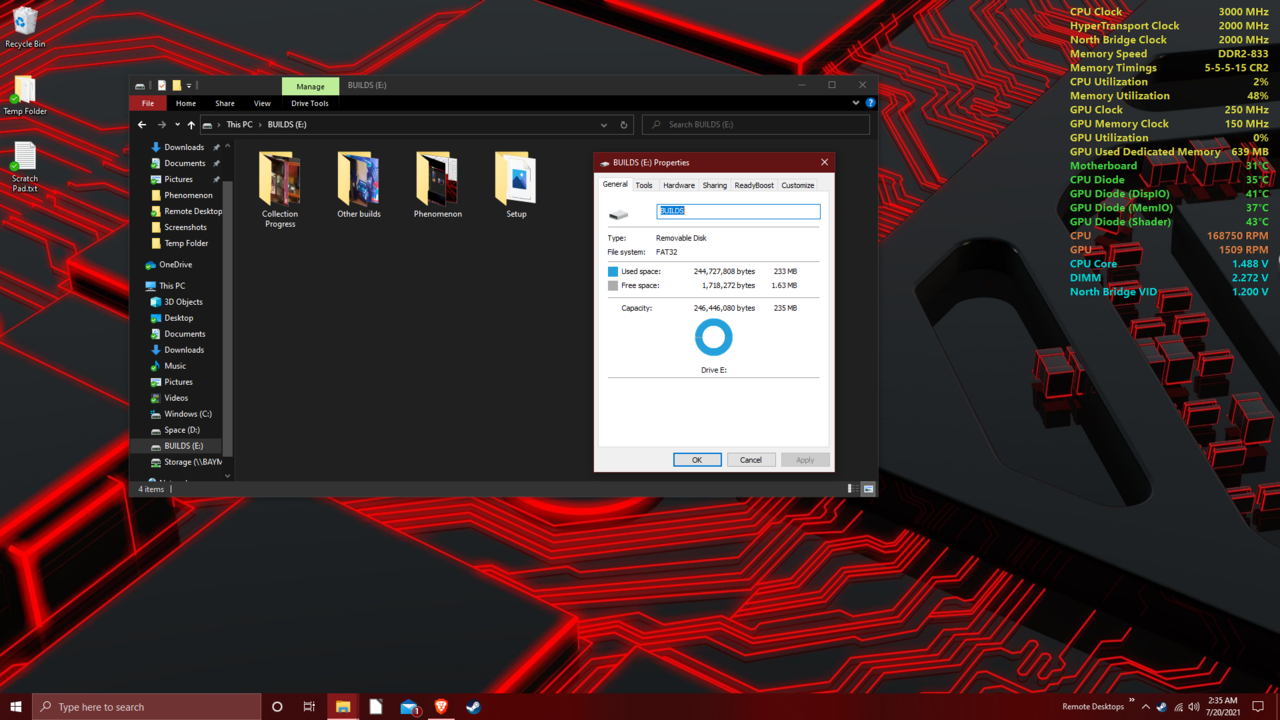Click the drive label name text field
The image size is (1280, 720).
tap(738, 211)
